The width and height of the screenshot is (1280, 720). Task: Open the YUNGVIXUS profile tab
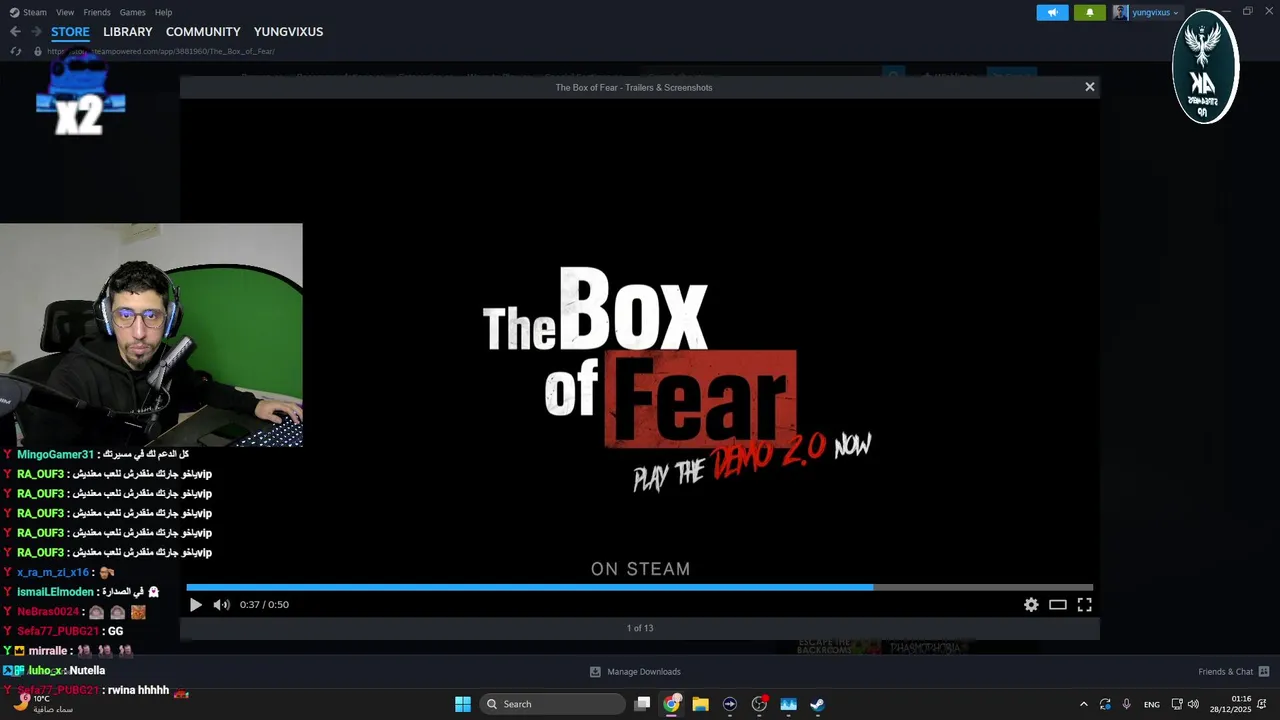click(x=288, y=32)
